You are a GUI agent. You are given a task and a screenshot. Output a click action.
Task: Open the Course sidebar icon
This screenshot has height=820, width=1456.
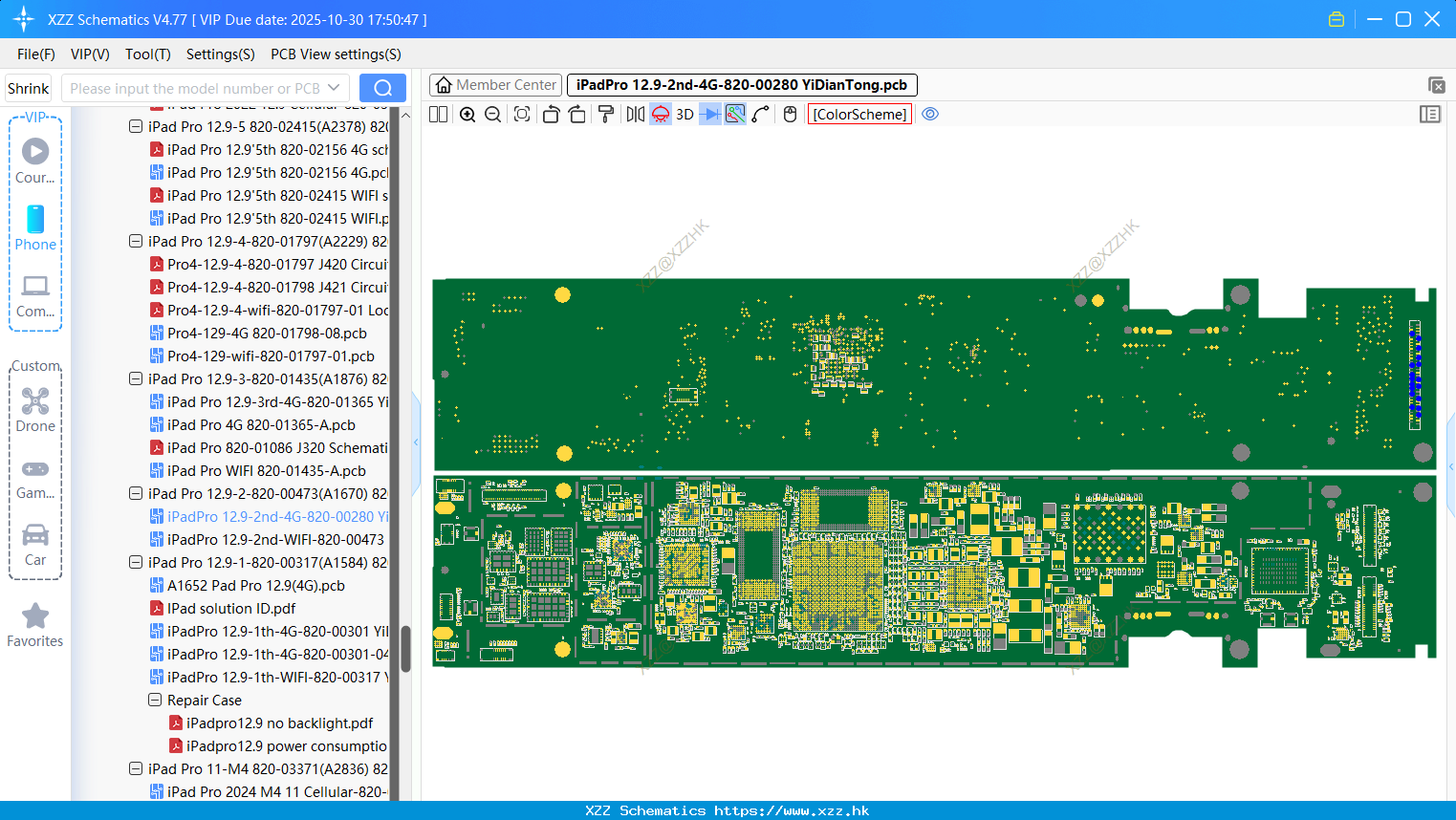(35, 162)
